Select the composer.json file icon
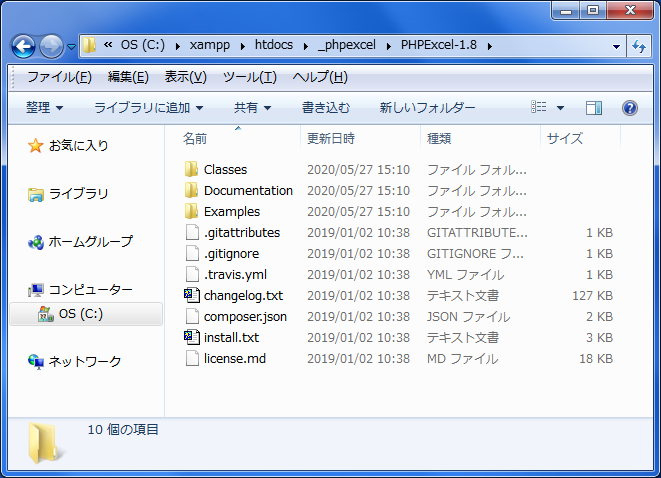Image resolution: width=661 pixels, height=478 pixels. tap(192, 317)
